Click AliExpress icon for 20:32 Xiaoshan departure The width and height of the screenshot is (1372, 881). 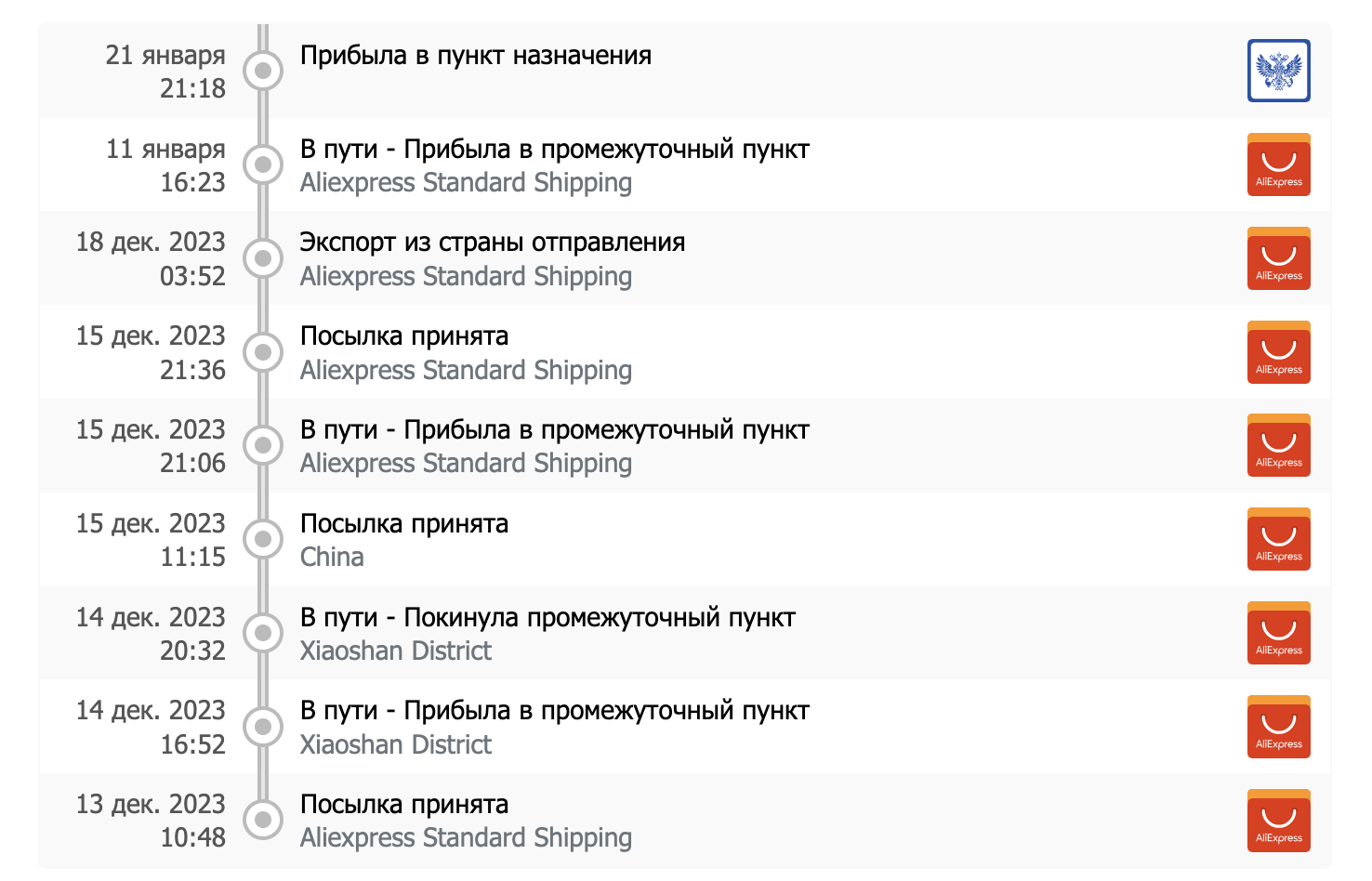click(1278, 633)
